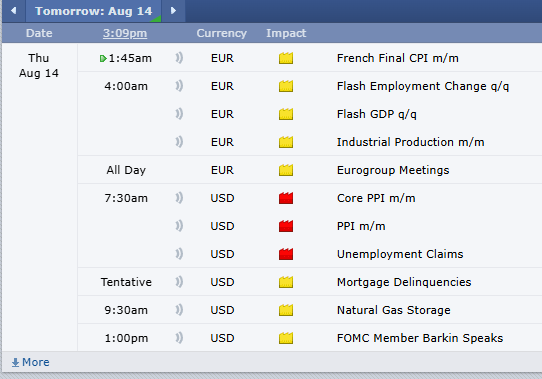The width and height of the screenshot is (542, 379).
Task: Go to previous day using left arrow
Action: click(x=13, y=11)
